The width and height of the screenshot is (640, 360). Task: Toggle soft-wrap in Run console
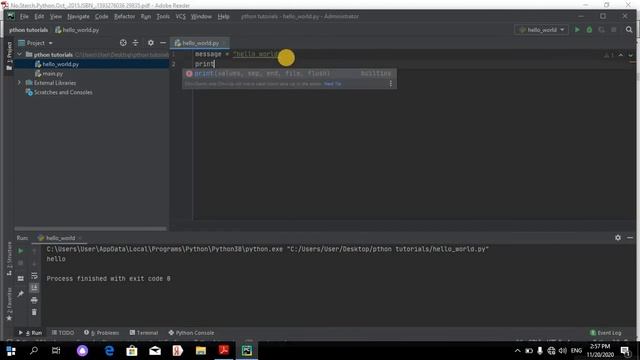click(x=34, y=276)
